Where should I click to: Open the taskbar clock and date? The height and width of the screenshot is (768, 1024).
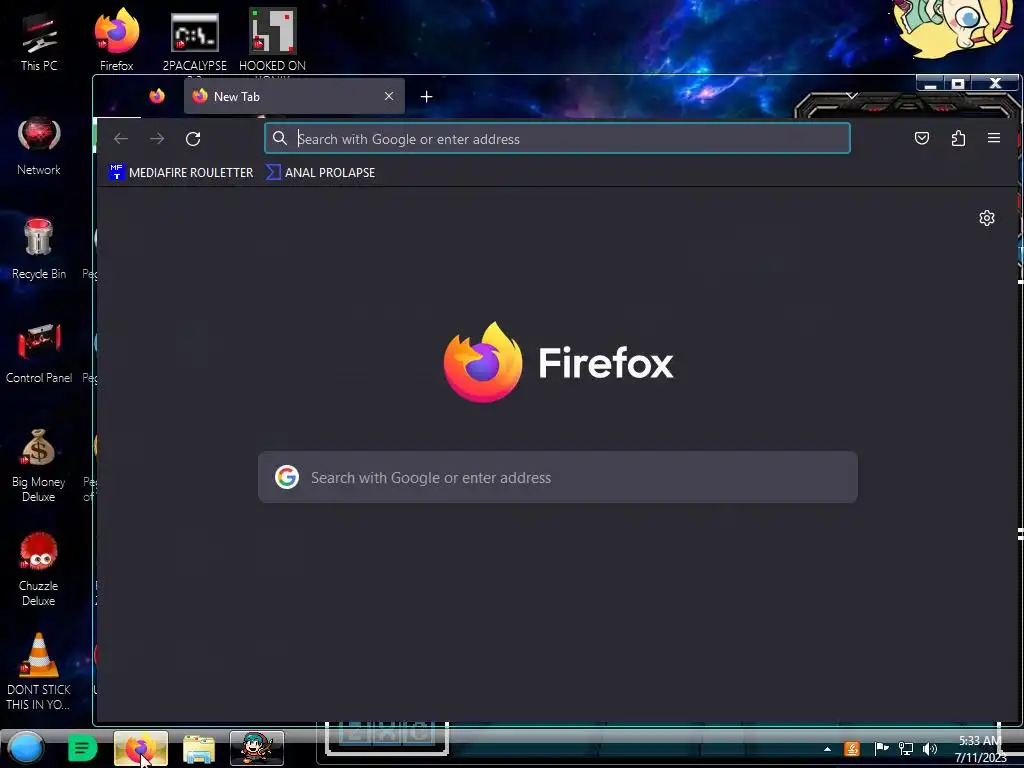tap(980, 749)
